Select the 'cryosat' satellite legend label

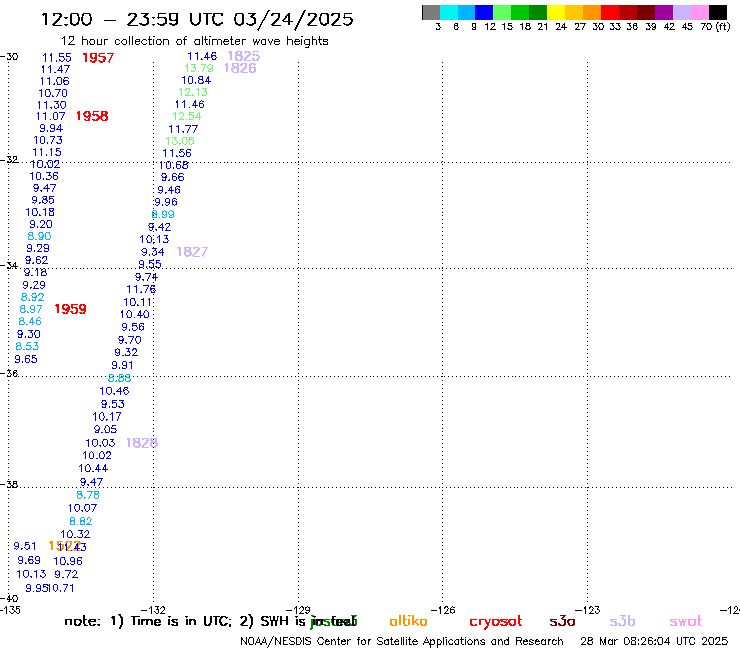pos(496,622)
